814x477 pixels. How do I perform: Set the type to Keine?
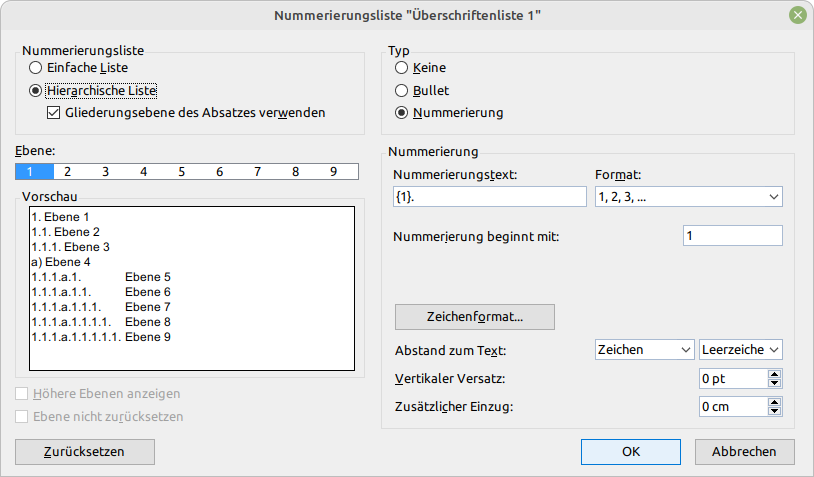click(402, 67)
